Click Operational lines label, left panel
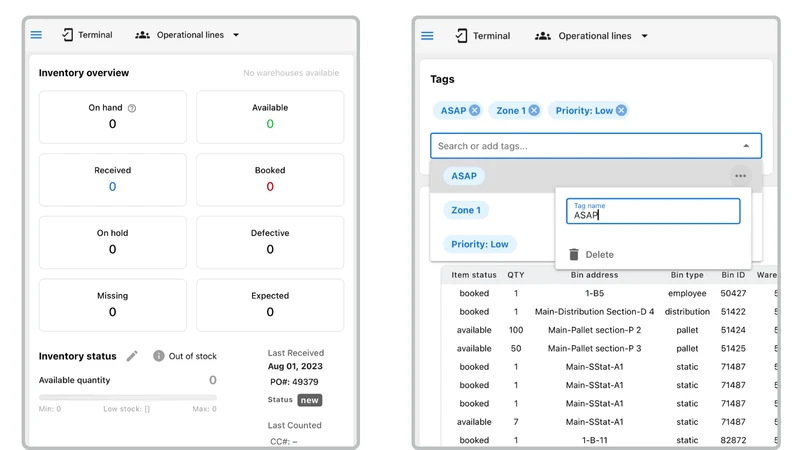 (190, 35)
